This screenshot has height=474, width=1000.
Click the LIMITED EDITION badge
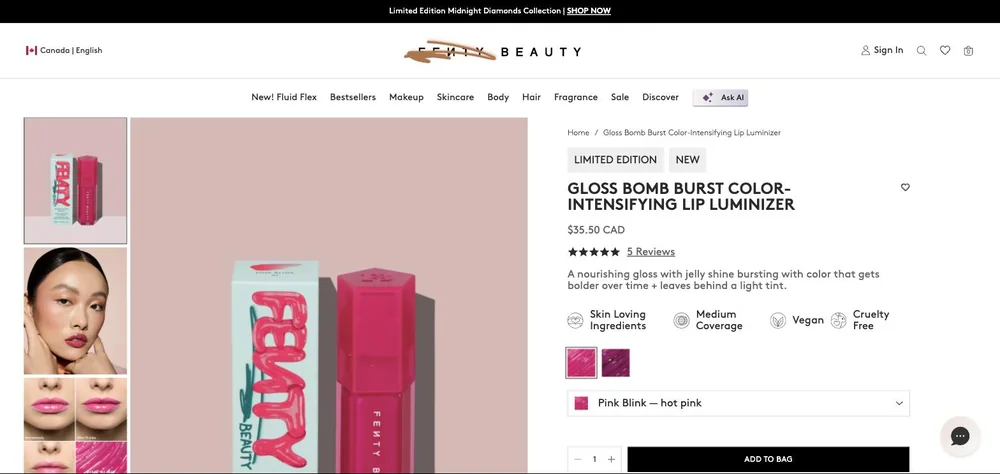coord(615,160)
